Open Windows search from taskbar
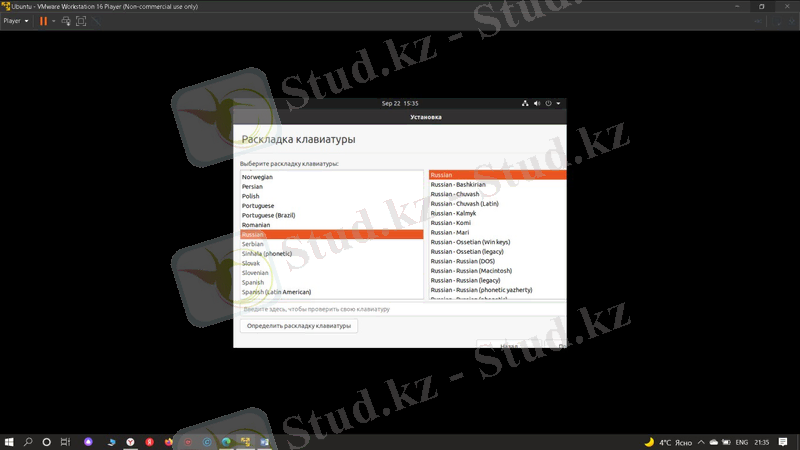 28,442
